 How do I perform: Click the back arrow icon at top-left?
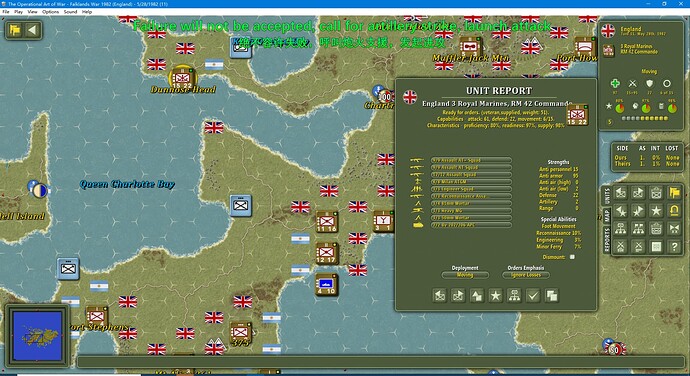tap(32, 30)
